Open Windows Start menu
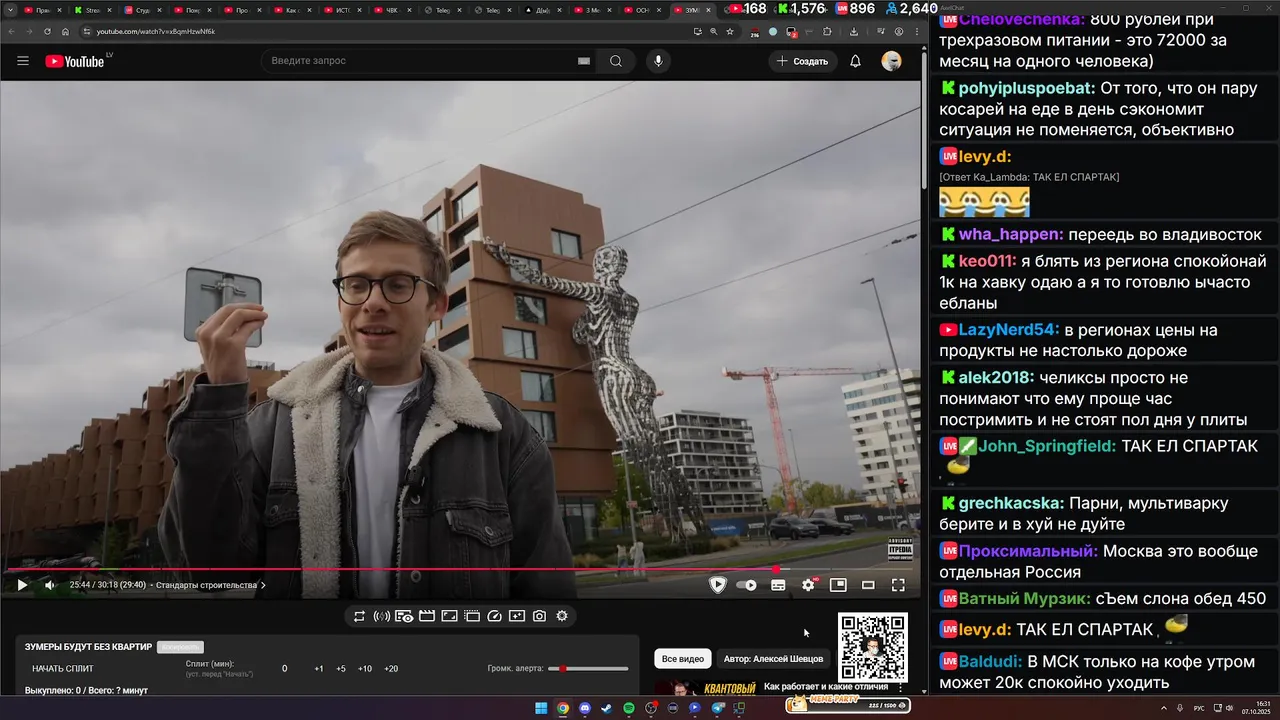The image size is (1280, 720). [541, 708]
